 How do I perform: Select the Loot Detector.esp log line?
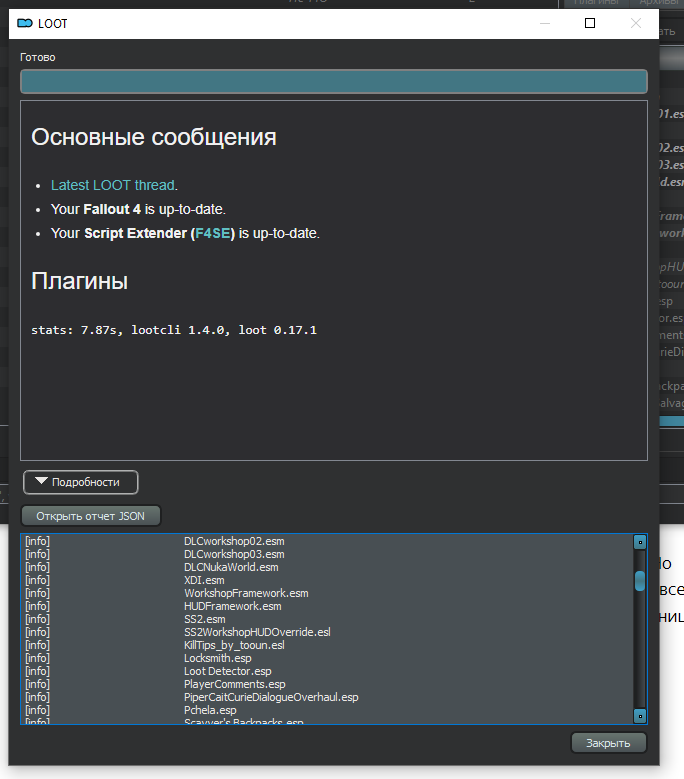327,671
